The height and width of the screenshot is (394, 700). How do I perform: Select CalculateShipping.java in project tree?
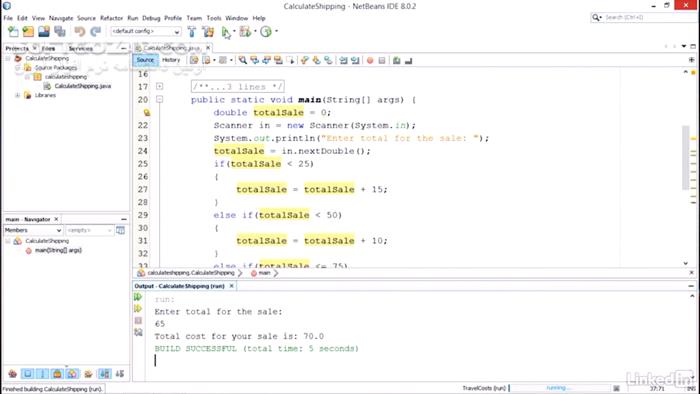83,86
